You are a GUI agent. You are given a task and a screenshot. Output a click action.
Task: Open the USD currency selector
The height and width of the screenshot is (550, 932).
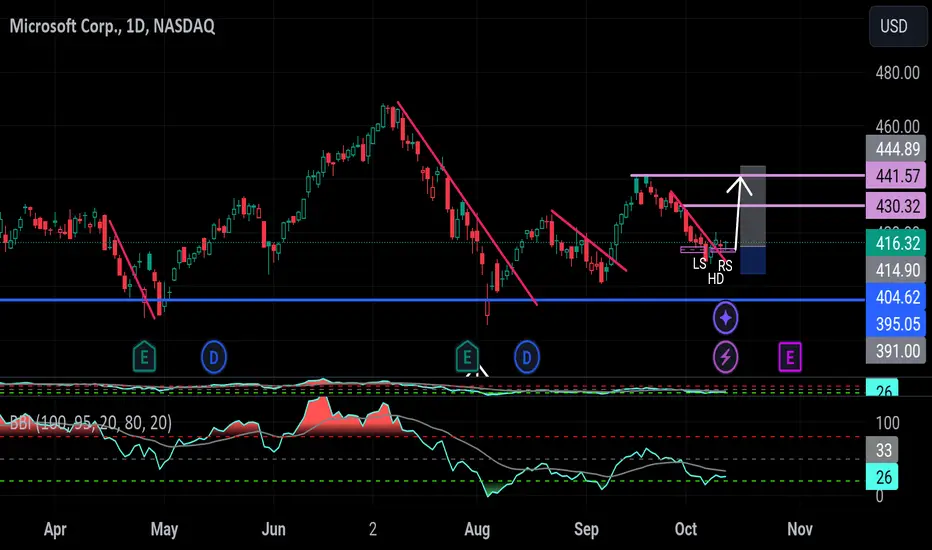point(898,26)
